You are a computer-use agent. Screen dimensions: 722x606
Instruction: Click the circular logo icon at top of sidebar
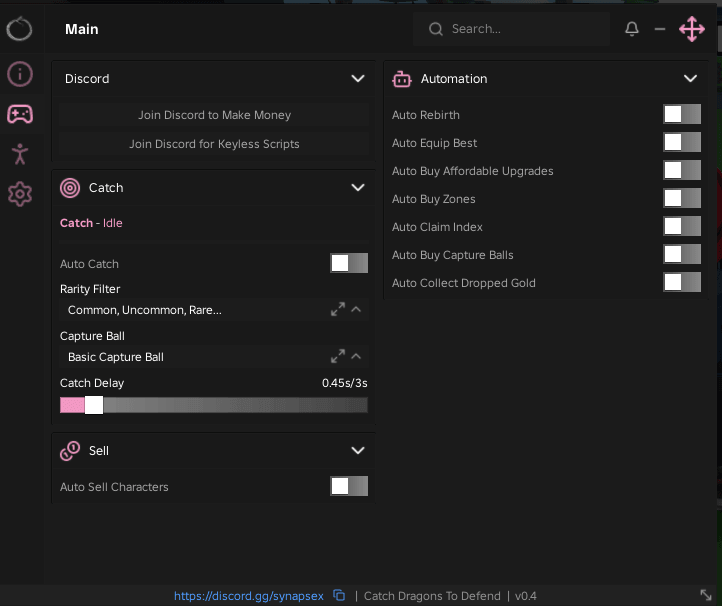[19, 29]
